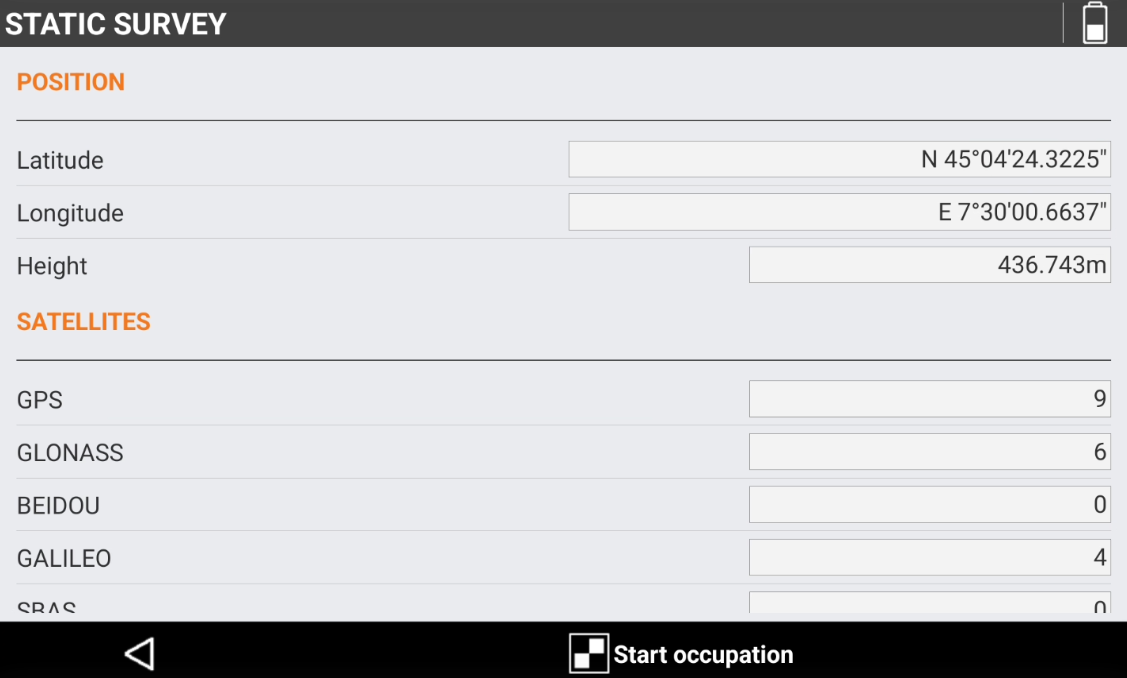Select the GALILEO row label
This screenshot has width=1127, height=678.
tap(64, 558)
